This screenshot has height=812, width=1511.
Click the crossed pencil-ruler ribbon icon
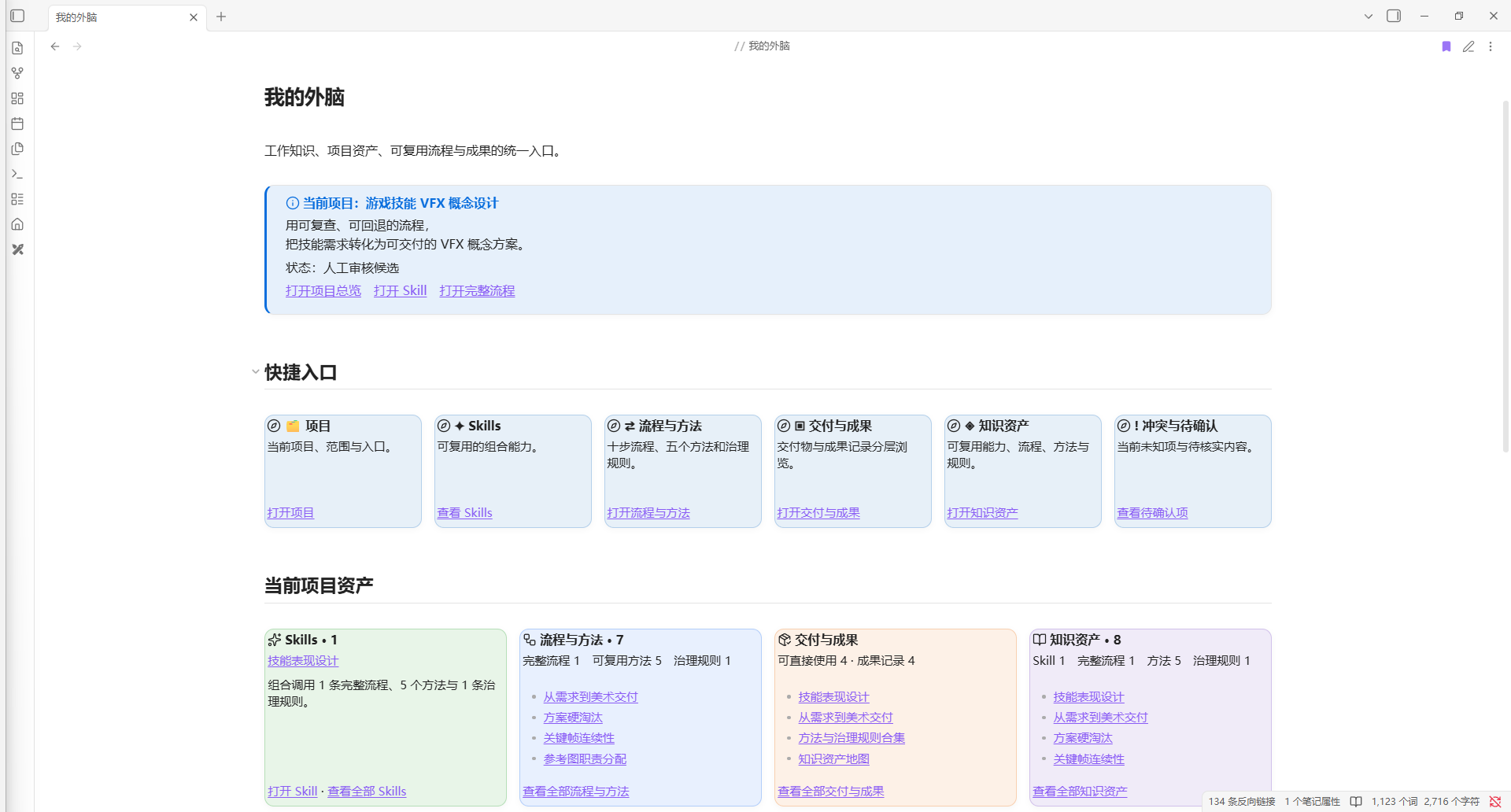[x=17, y=249]
